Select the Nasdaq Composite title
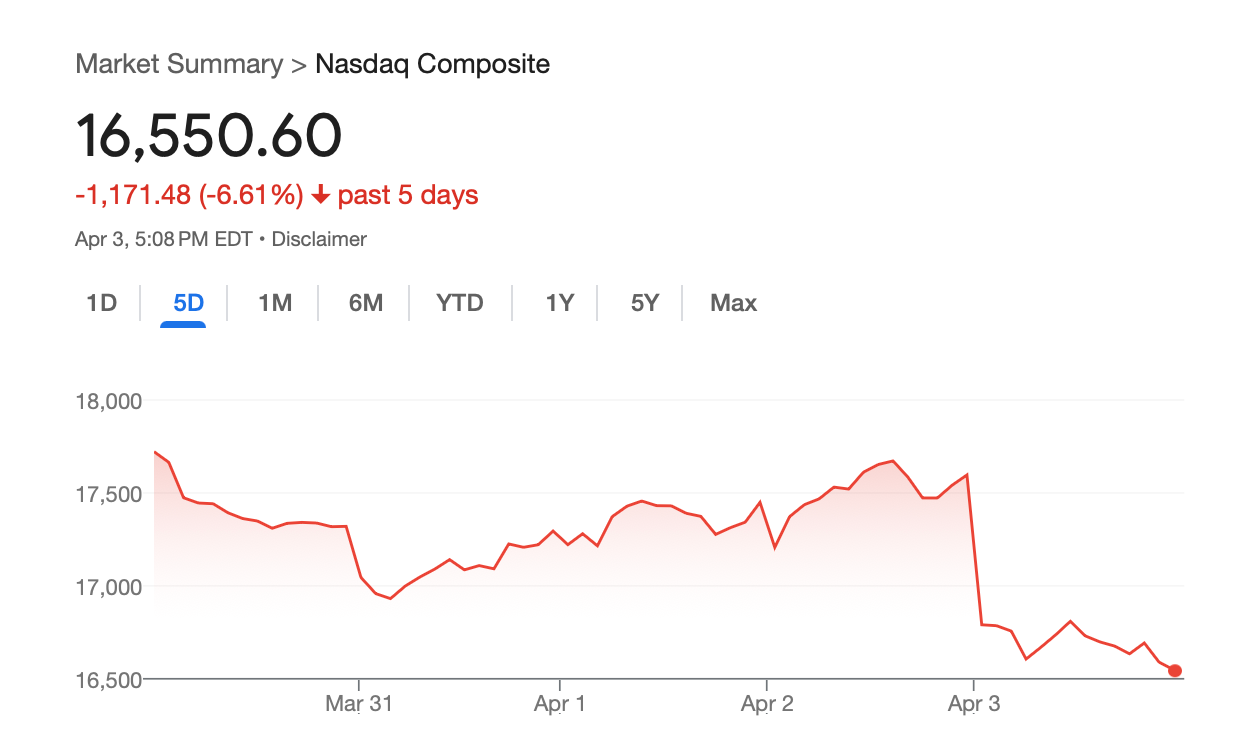This screenshot has height=734, width=1242. pos(432,64)
